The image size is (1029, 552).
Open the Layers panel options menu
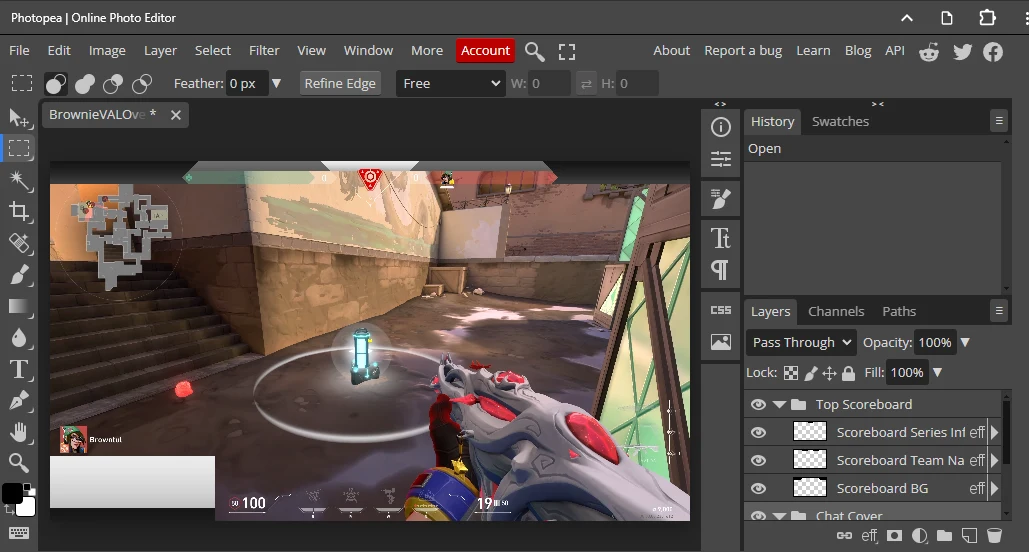coord(999,310)
